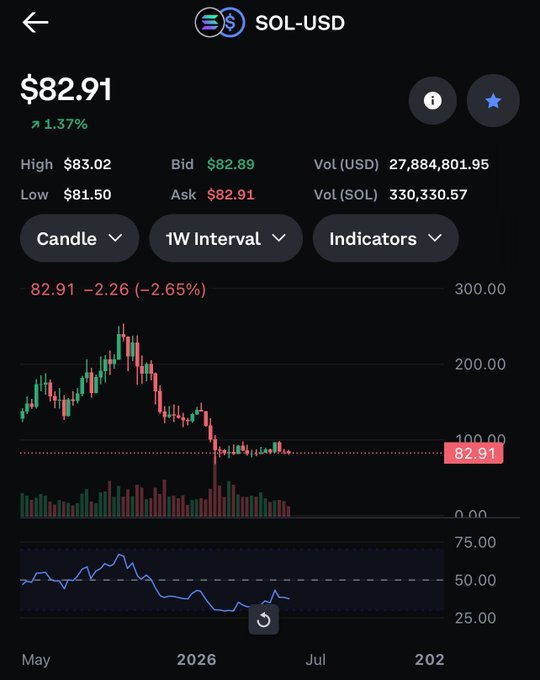The width and height of the screenshot is (540, 680).
Task: Click the Jul time axis label
Action: tap(316, 660)
